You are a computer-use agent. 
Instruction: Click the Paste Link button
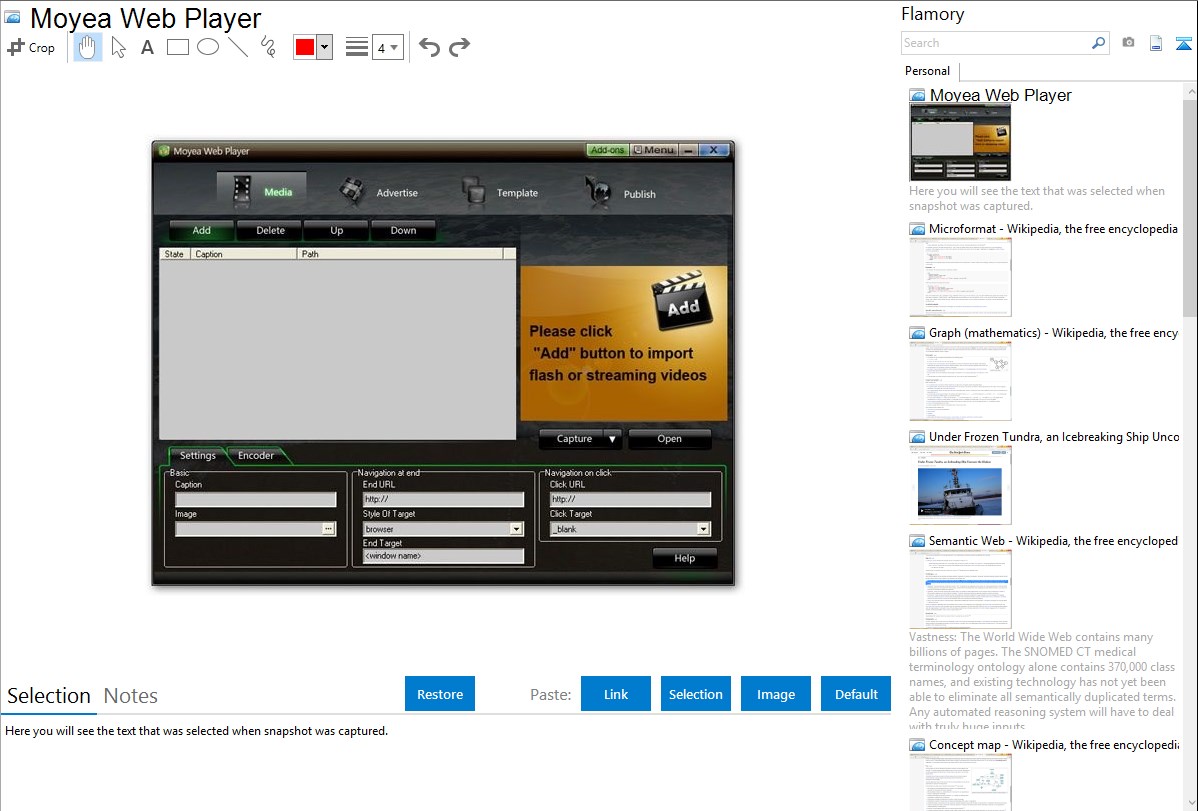pos(616,694)
